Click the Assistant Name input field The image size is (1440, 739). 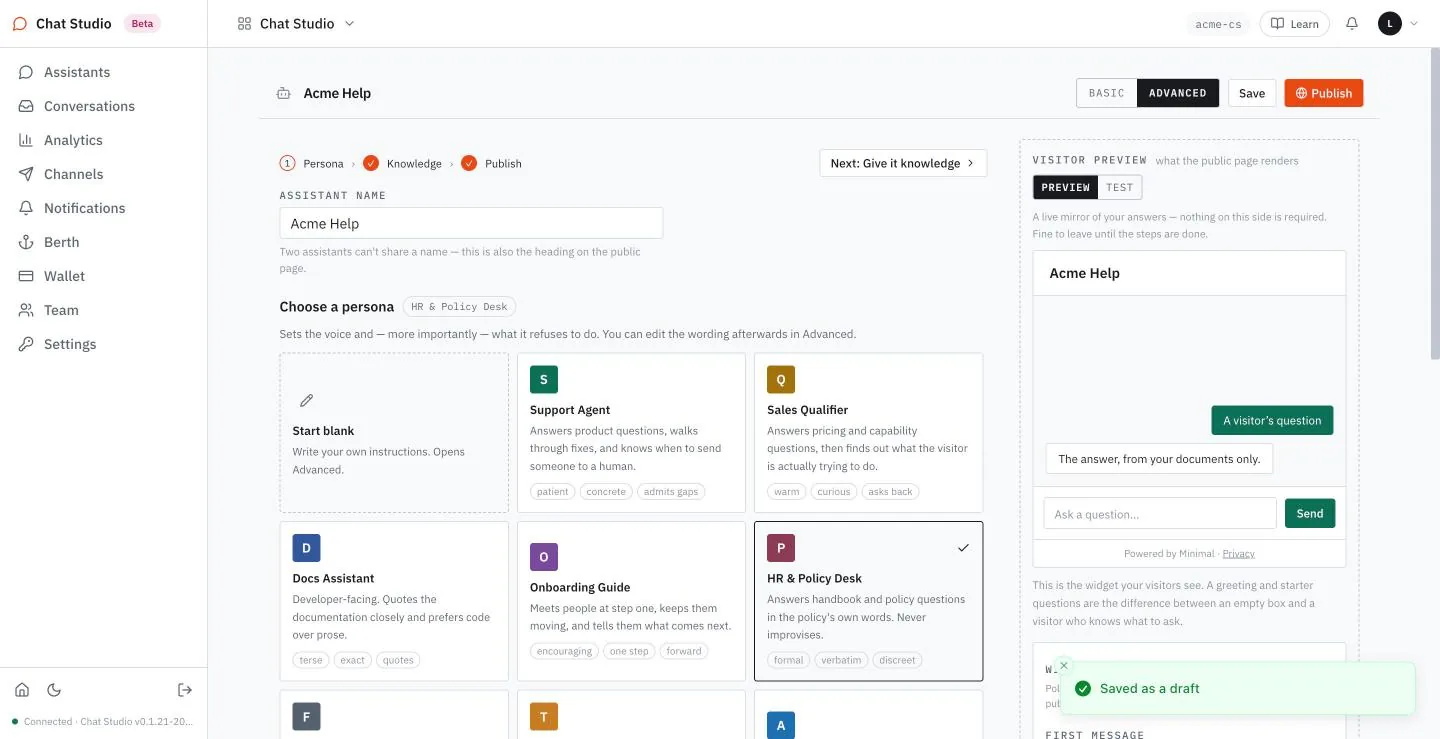471,223
